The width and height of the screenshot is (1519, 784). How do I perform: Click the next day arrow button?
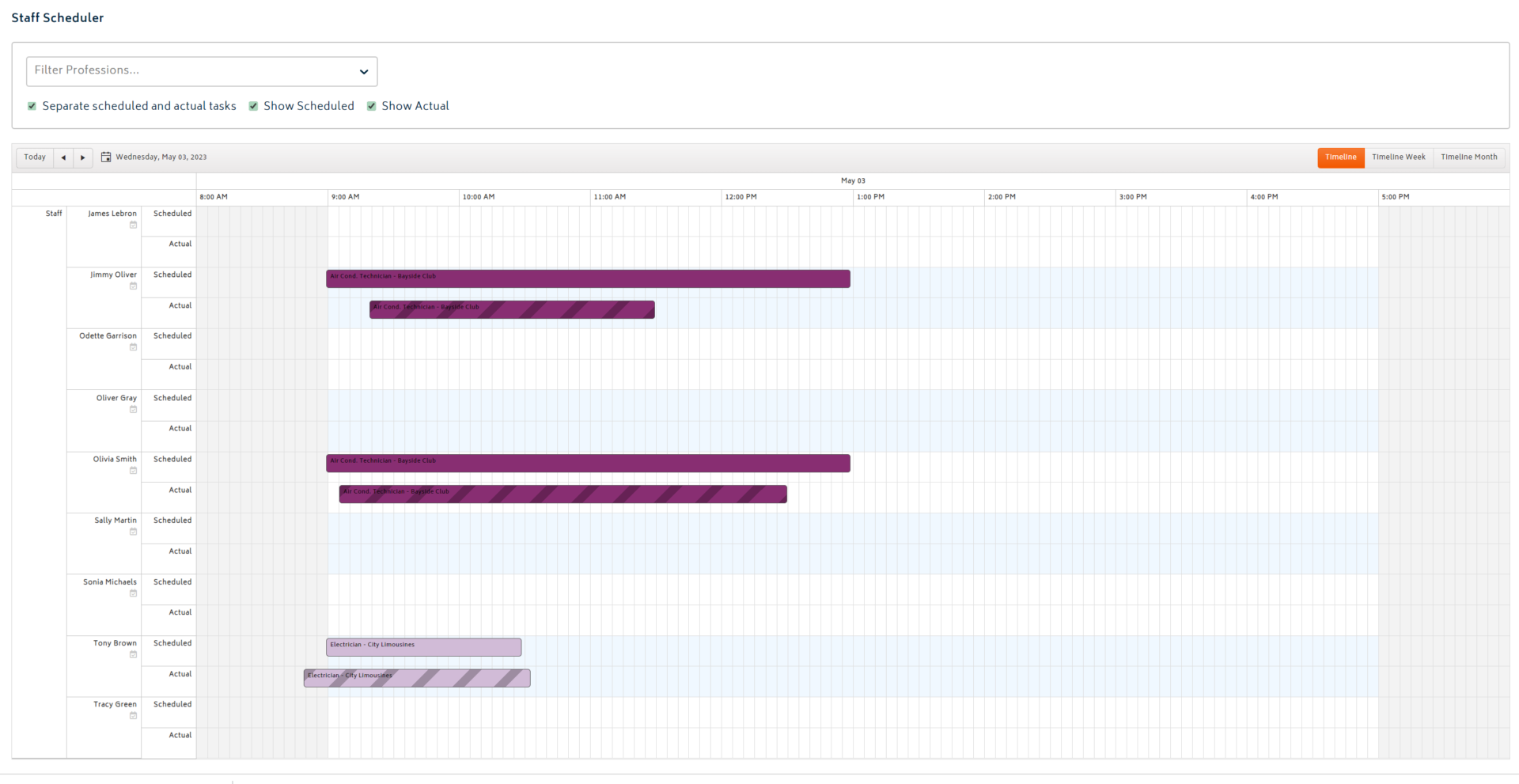(83, 157)
